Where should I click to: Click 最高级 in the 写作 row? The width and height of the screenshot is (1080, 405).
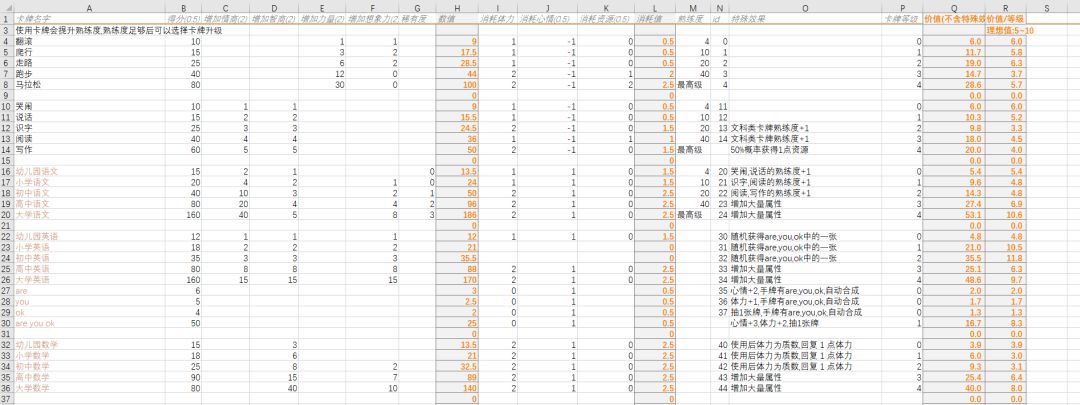tap(693, 149)
